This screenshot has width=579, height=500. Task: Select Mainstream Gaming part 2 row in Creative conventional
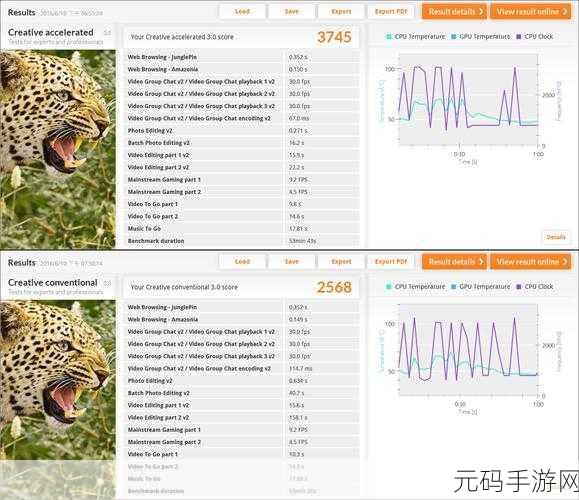click(x=242, y=442)
